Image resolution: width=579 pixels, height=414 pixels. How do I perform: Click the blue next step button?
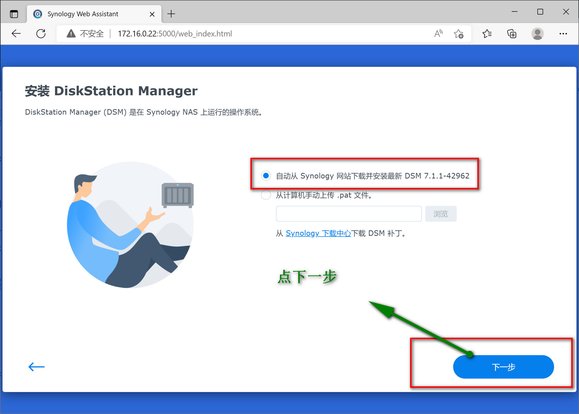point(503,367)
